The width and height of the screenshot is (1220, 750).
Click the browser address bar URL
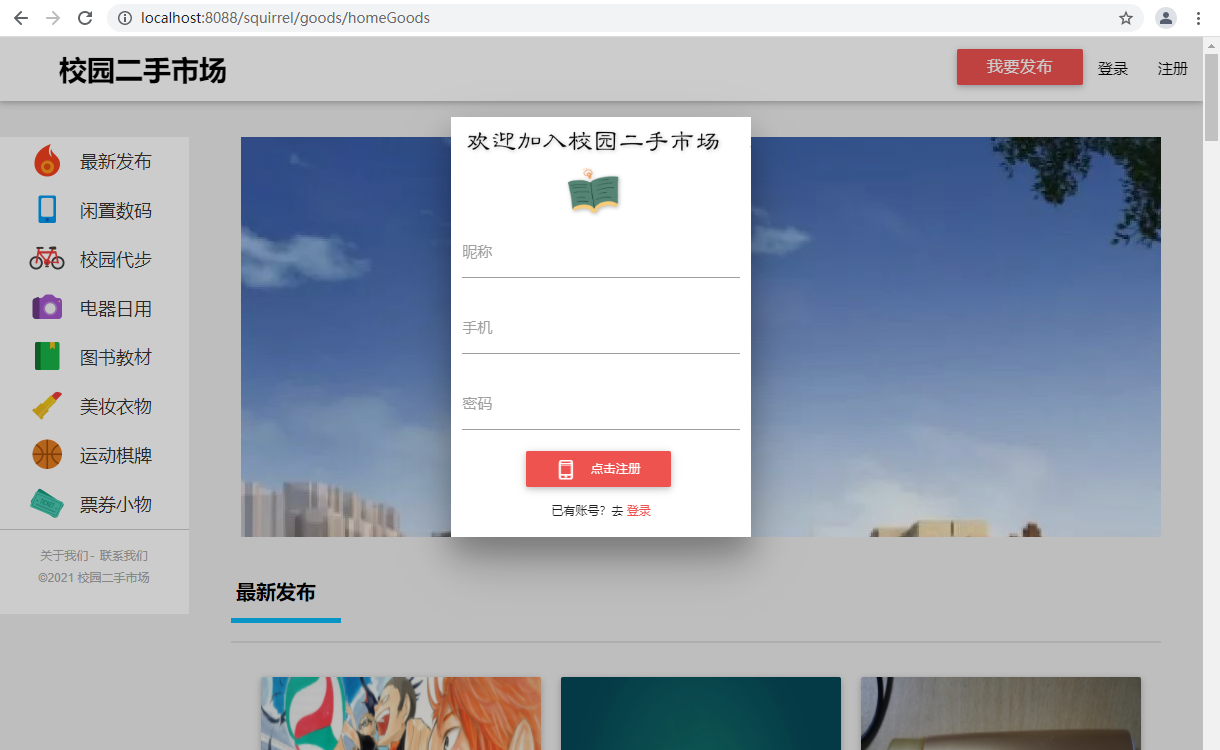285,18
